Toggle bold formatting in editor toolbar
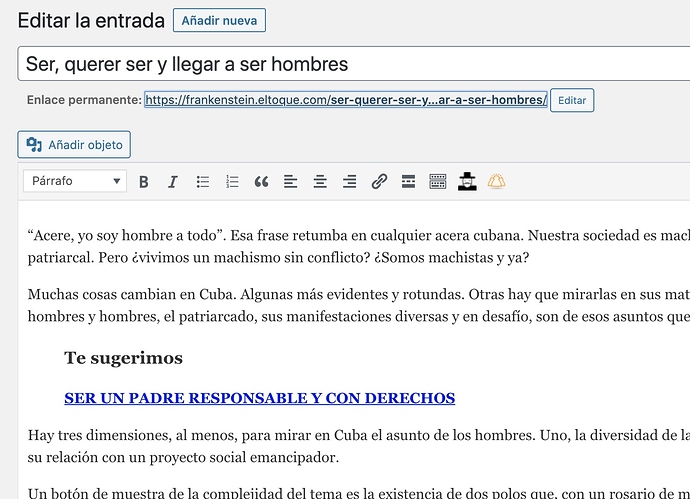Image resolution: width=690 pixels, height=499 pixels. pyautogui.click(x=143, y=181)
